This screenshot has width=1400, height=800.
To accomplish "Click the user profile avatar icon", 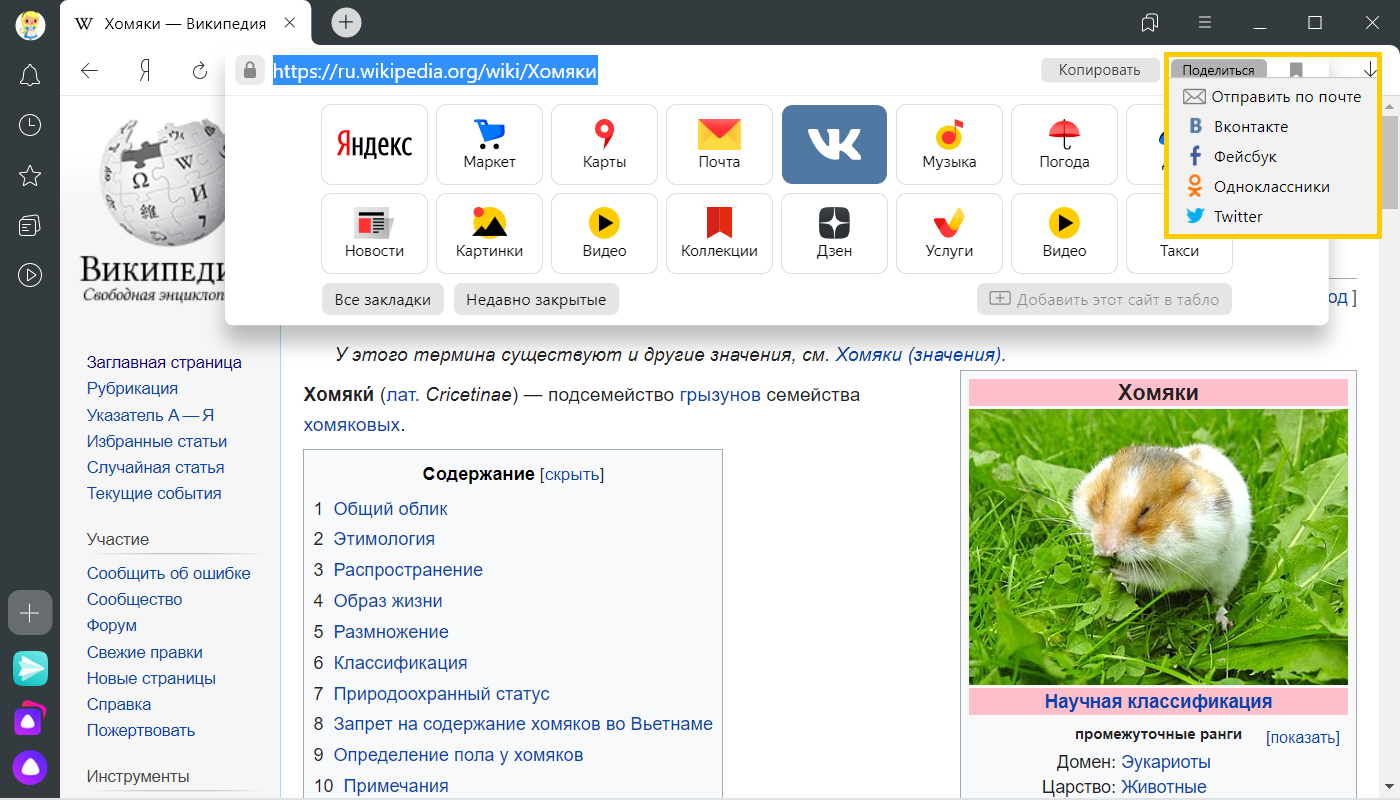I will point(30,23).
